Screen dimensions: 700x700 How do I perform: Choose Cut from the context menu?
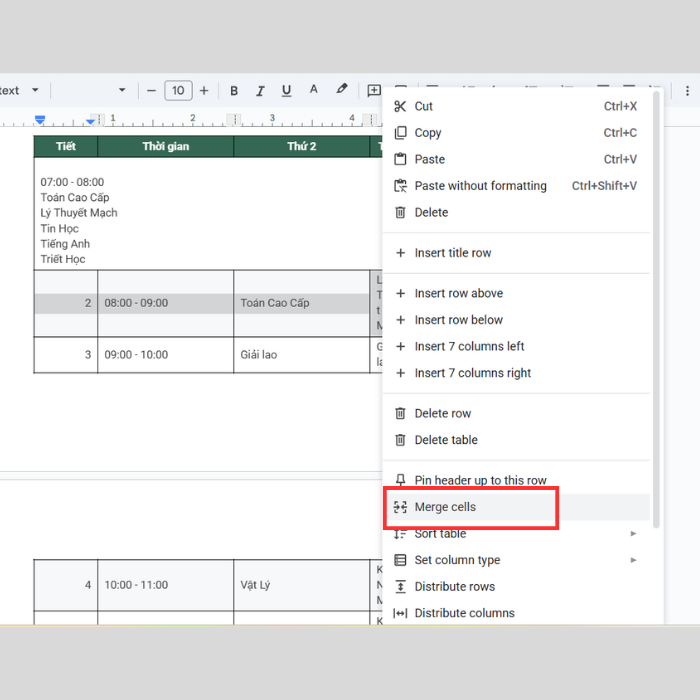coord(516,106)
